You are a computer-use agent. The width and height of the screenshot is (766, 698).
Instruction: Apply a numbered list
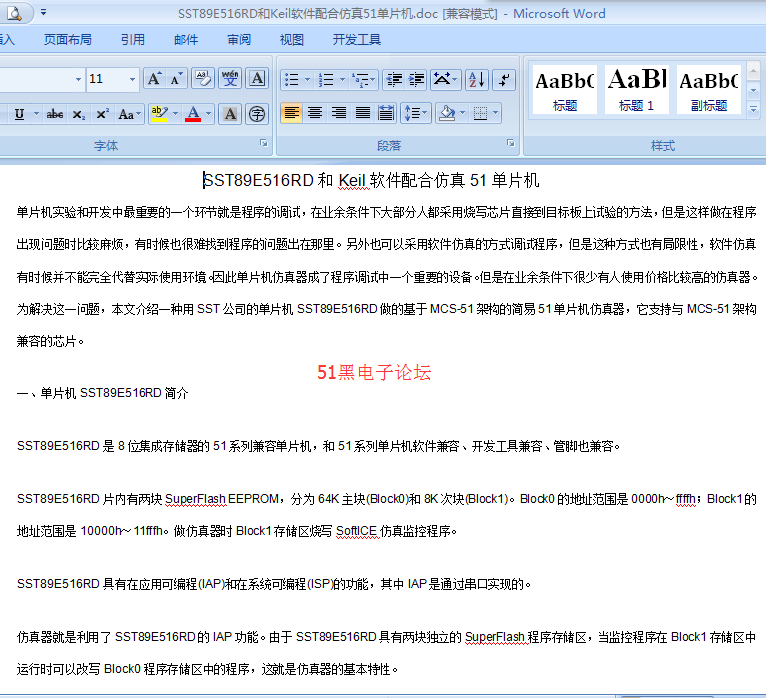point(325,80)
